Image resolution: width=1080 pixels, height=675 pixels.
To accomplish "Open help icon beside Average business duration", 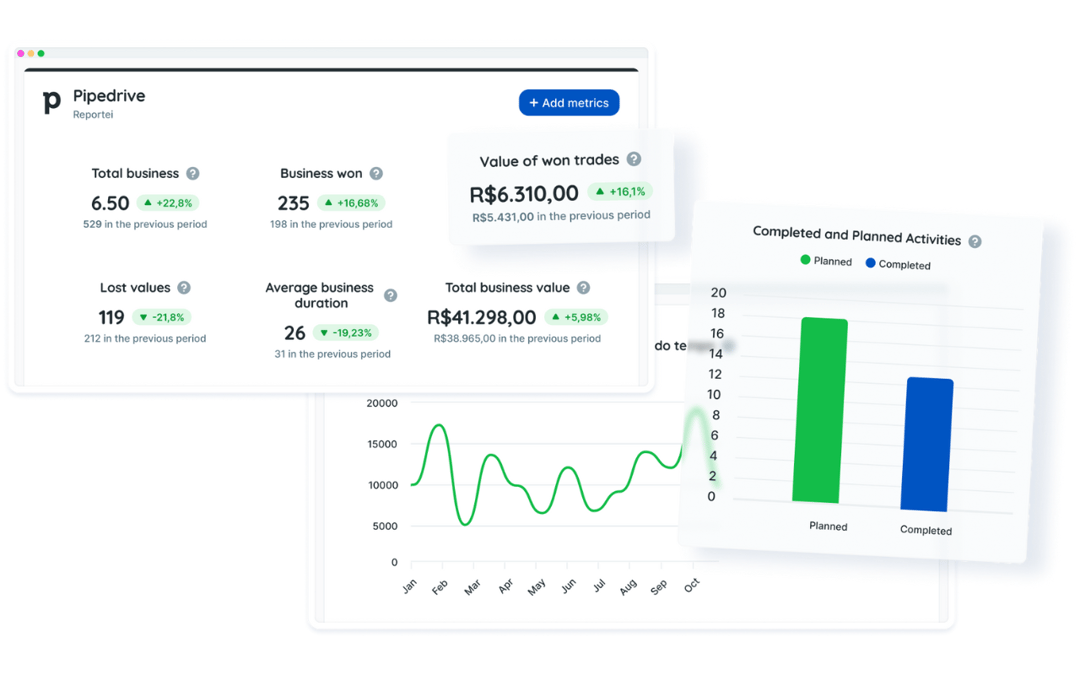I will point(391,295).
